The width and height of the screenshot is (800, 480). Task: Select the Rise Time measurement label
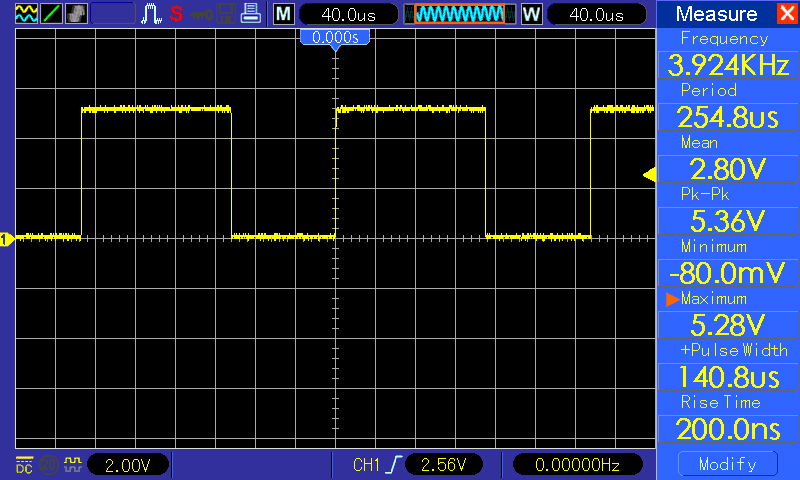click(x=720, y=402)
